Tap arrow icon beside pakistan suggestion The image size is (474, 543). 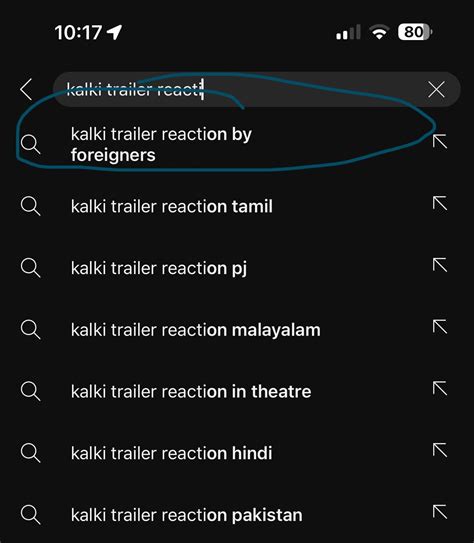pyautogui.click(x=440, y=511)
